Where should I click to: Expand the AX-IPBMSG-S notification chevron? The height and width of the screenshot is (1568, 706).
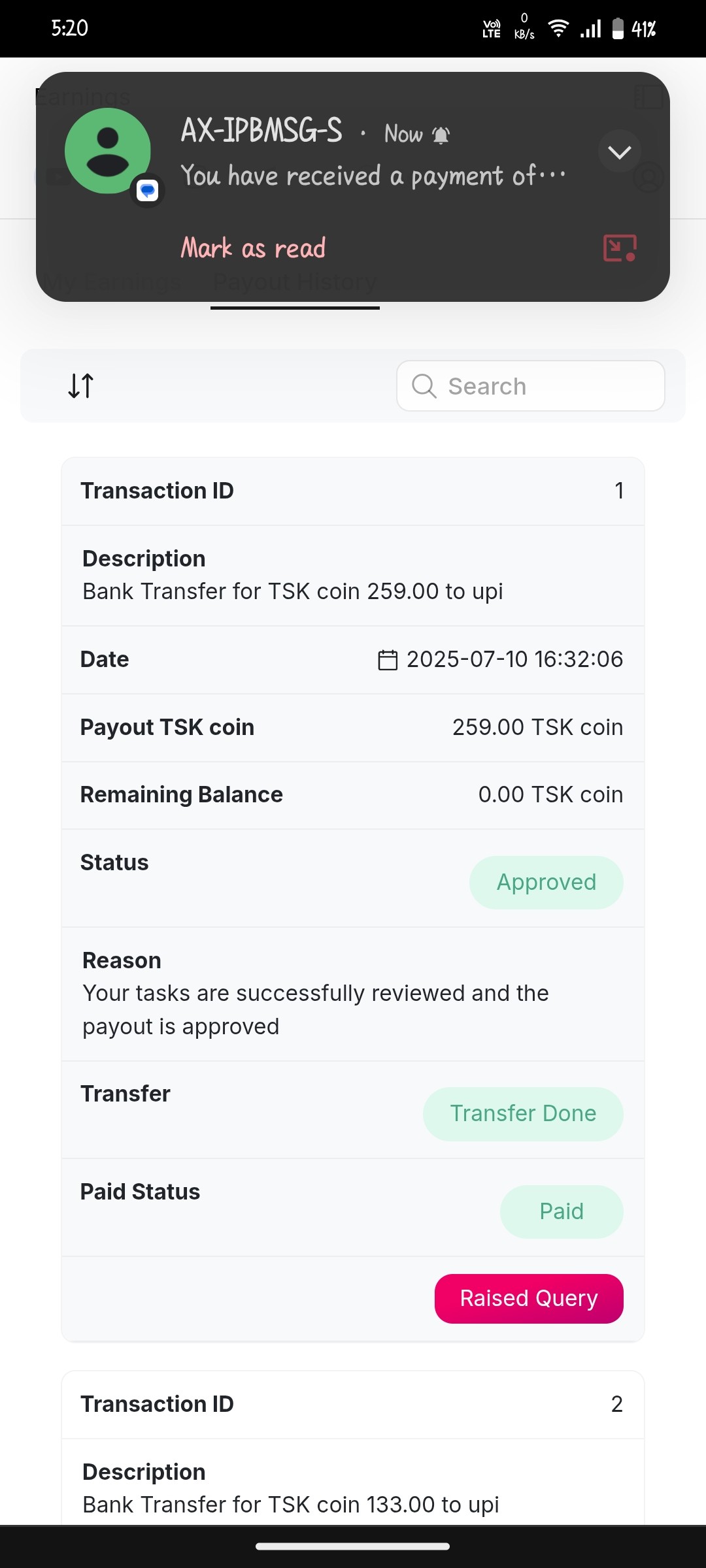click(x=619, y=152)
